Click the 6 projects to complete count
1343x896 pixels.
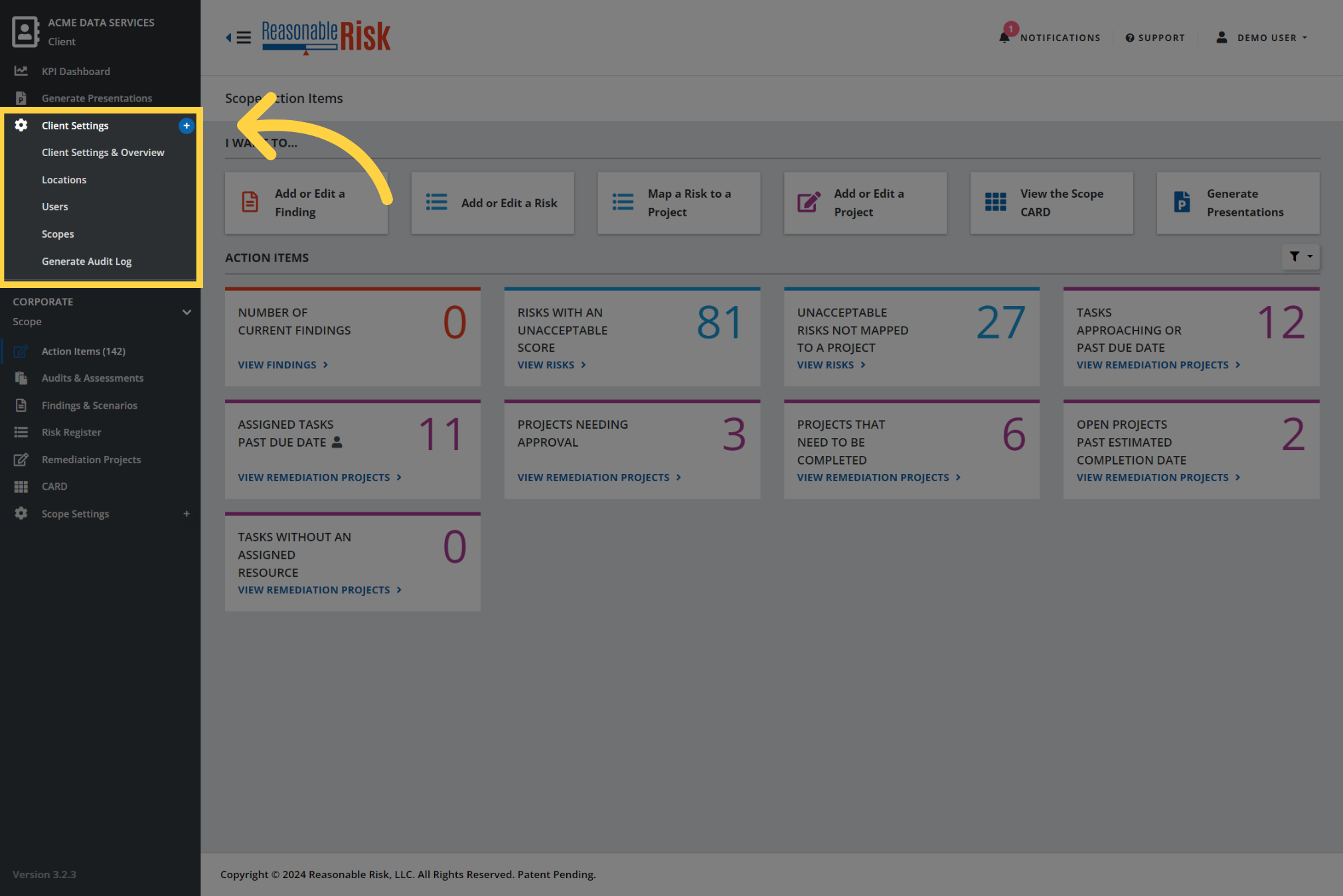point(1014,435)
